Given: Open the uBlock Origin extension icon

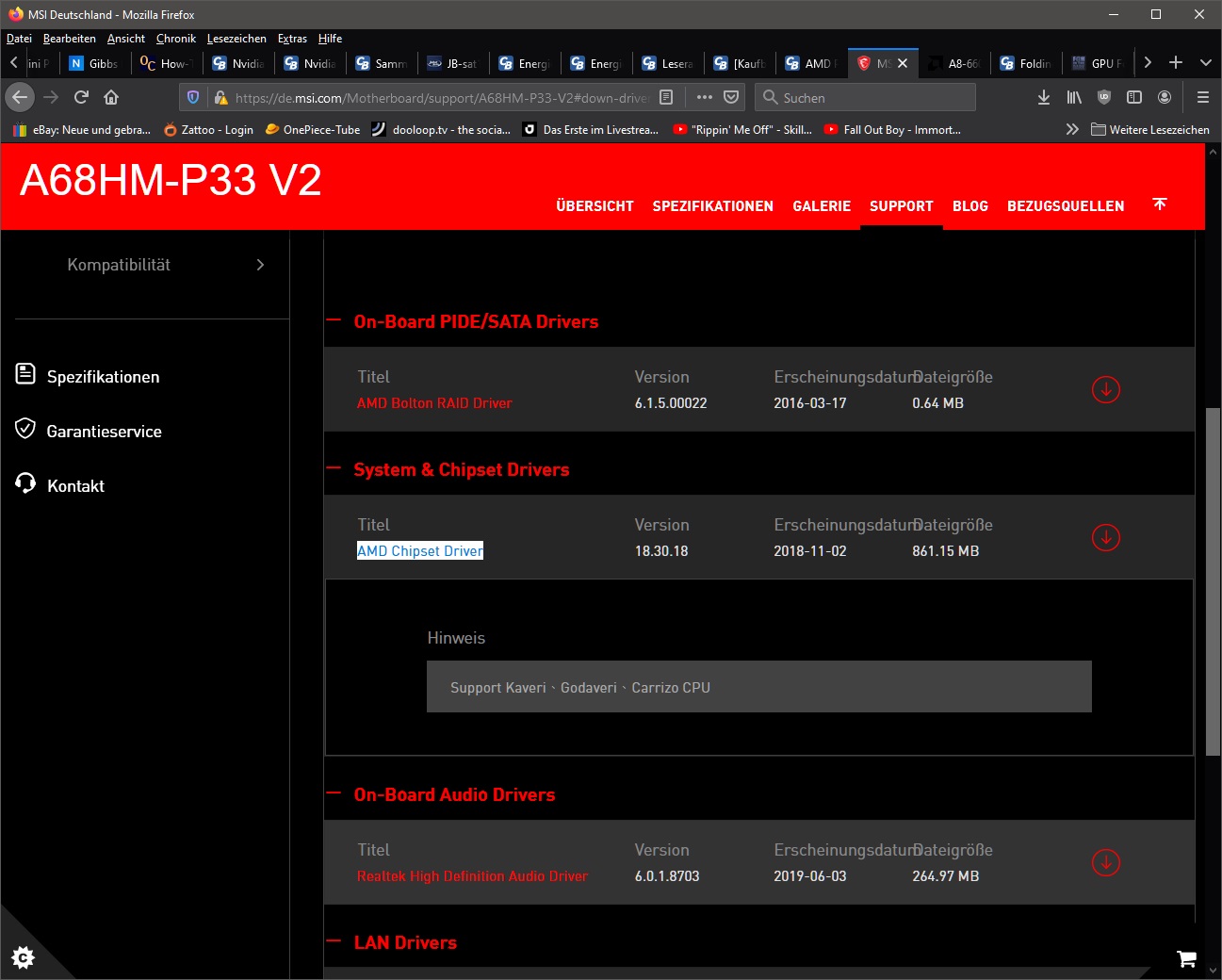Looking at the screenshot, I should tap(1104, 97).
